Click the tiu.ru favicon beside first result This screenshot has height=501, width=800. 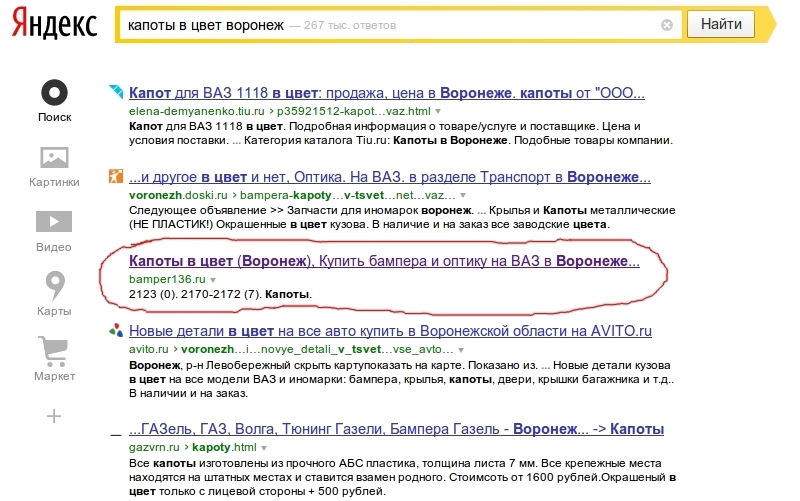116,92
